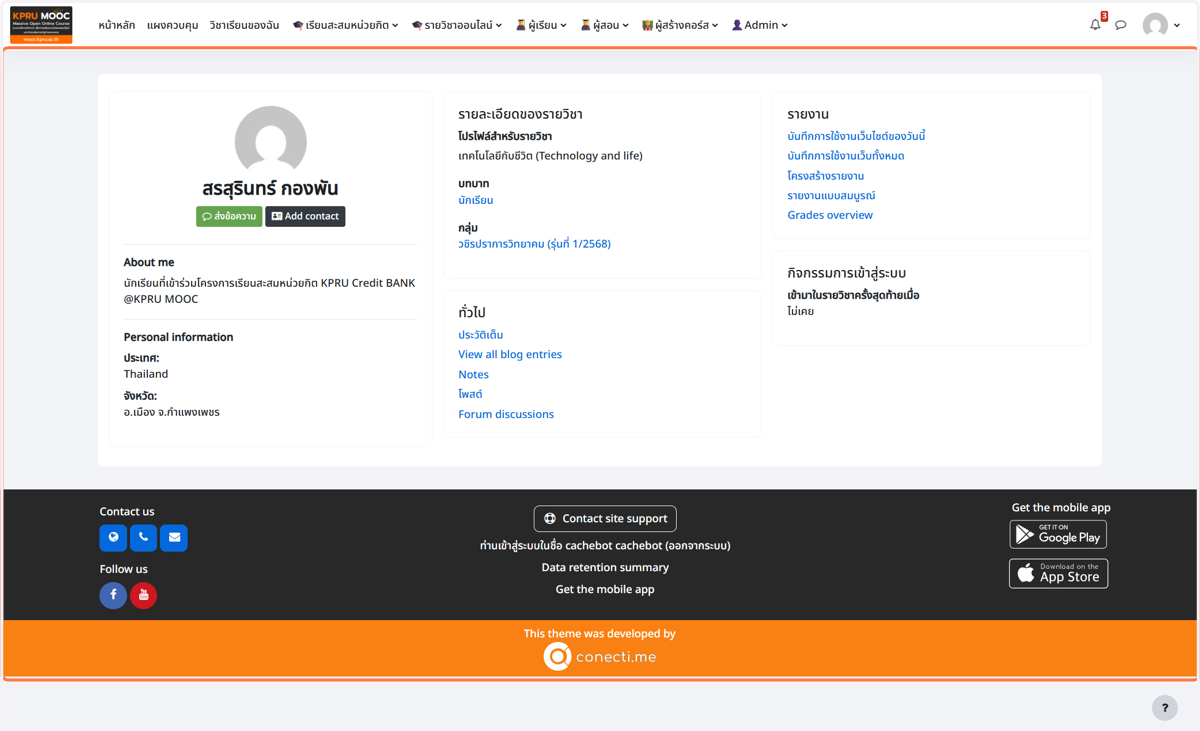Click the ออกจากระบบ logout link in footer

tap(697, 546)
